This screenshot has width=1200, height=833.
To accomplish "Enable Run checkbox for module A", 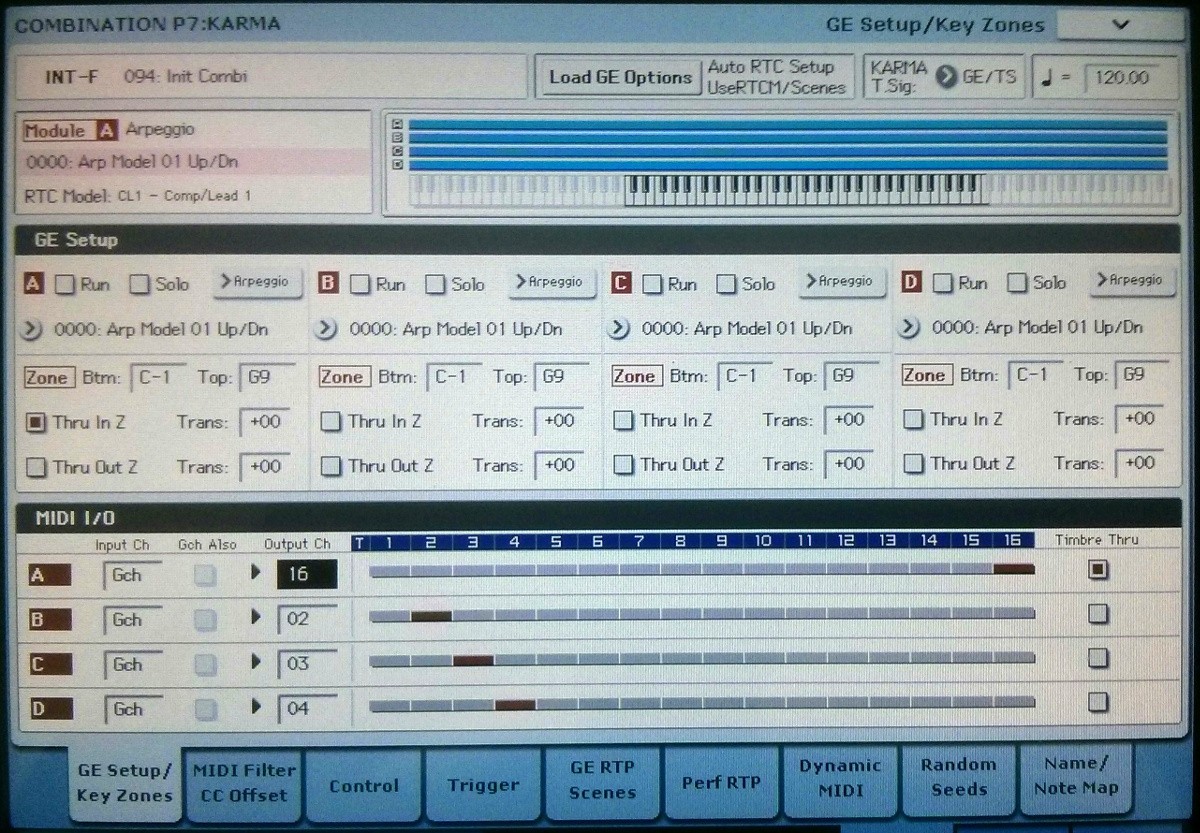I will [x=65, y=285].
